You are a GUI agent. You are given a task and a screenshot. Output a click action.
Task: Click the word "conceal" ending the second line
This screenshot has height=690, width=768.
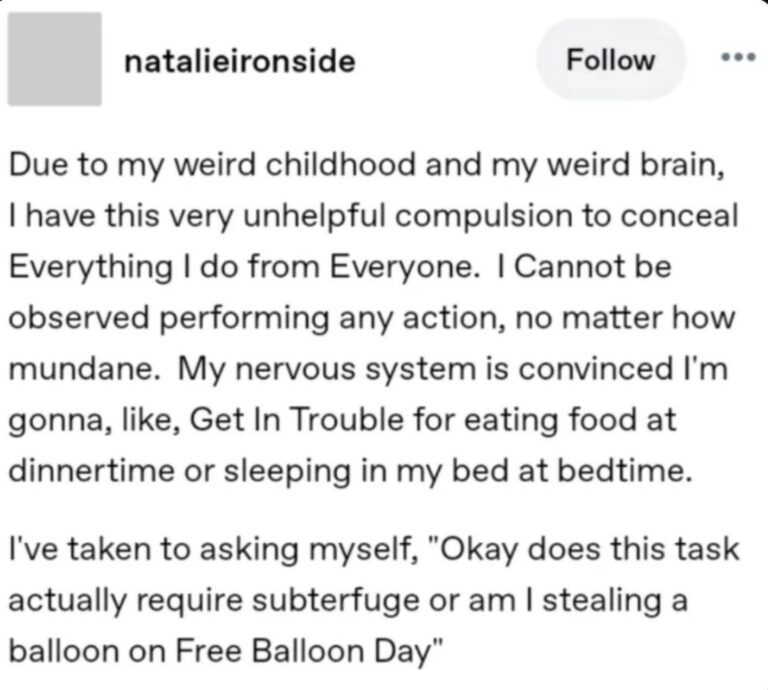[x=679, y=216]
